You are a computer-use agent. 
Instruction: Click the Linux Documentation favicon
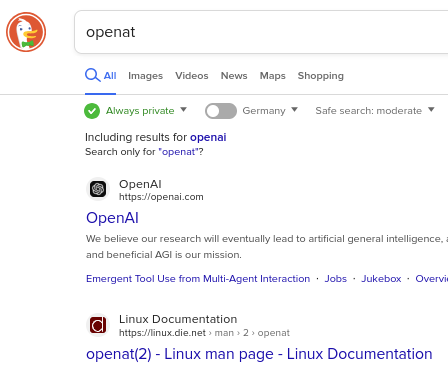click(x=98, y=325)
